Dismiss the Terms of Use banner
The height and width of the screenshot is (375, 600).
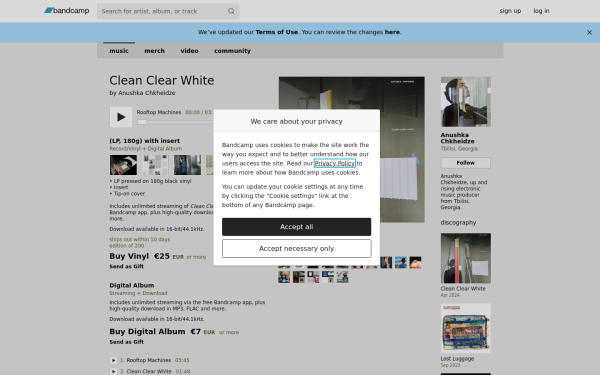[589, 33]
